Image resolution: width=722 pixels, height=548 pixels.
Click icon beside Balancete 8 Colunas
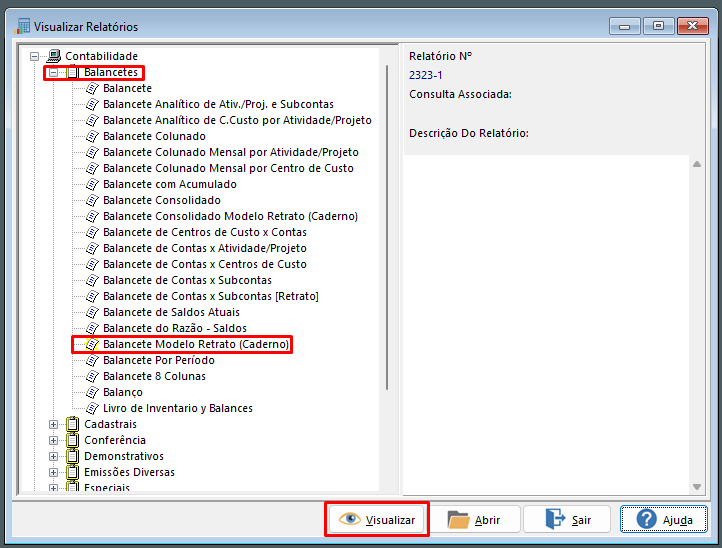coord(93,376)
